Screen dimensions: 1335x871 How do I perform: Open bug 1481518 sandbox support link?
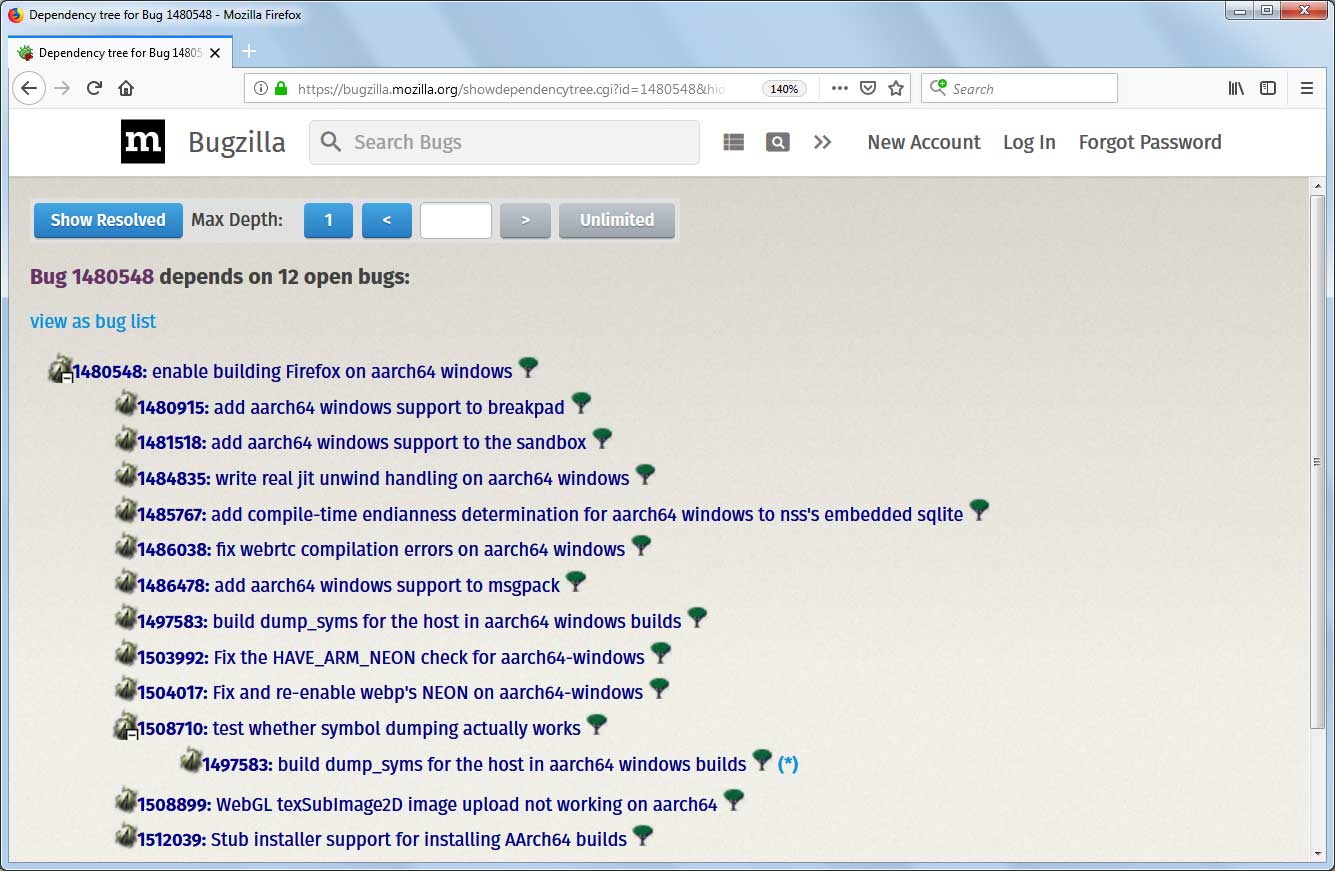(362, 442)
